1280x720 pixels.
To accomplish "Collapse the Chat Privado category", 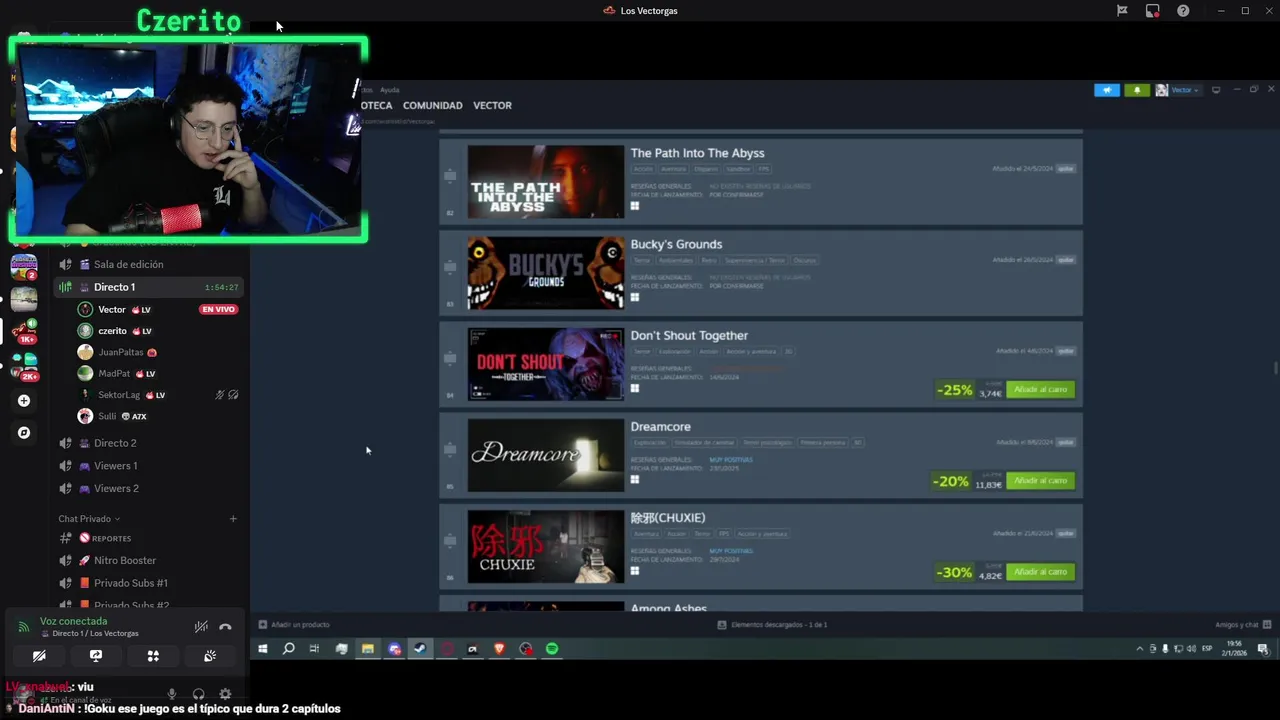I will [89, 519].
